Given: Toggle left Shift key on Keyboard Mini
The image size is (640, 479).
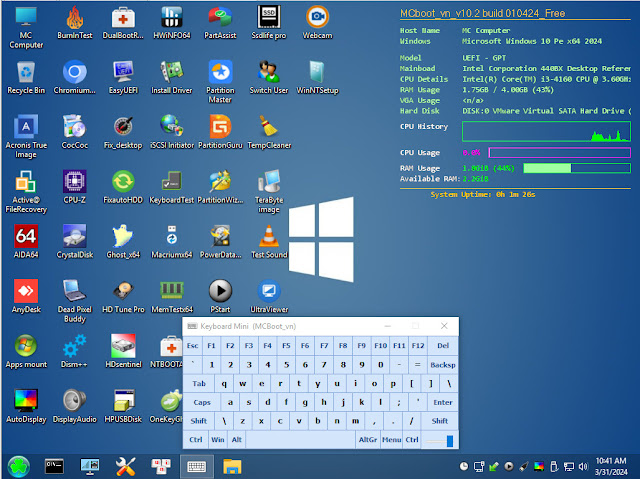Looking at the screenshot, I should click(x=199, y=421).
